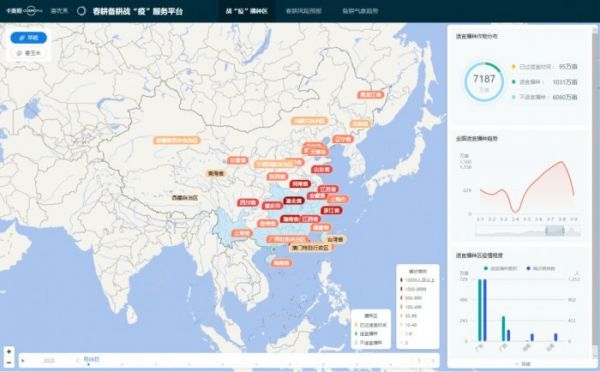
Task: Toggle 适宜播种 entry in the donut chart legend
Action: (x=544, y=82)
